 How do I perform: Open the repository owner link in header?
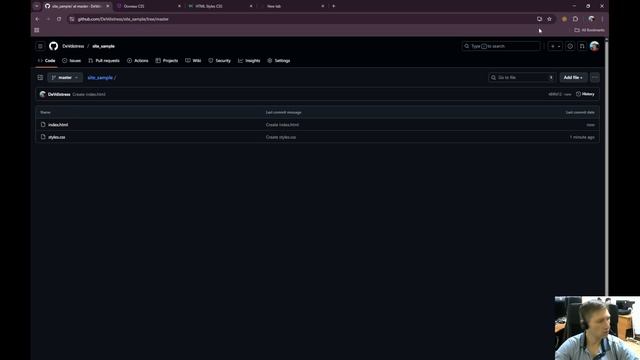[73, 46]
